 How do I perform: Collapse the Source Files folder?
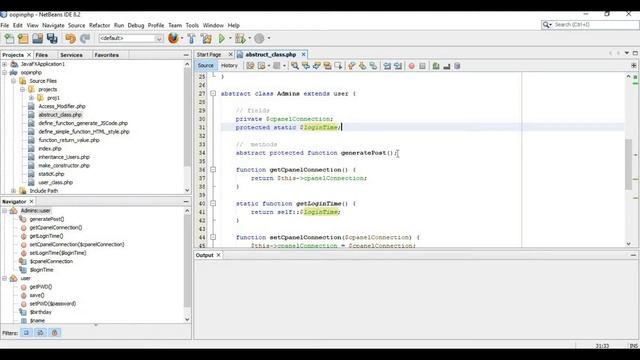[13, 81]
